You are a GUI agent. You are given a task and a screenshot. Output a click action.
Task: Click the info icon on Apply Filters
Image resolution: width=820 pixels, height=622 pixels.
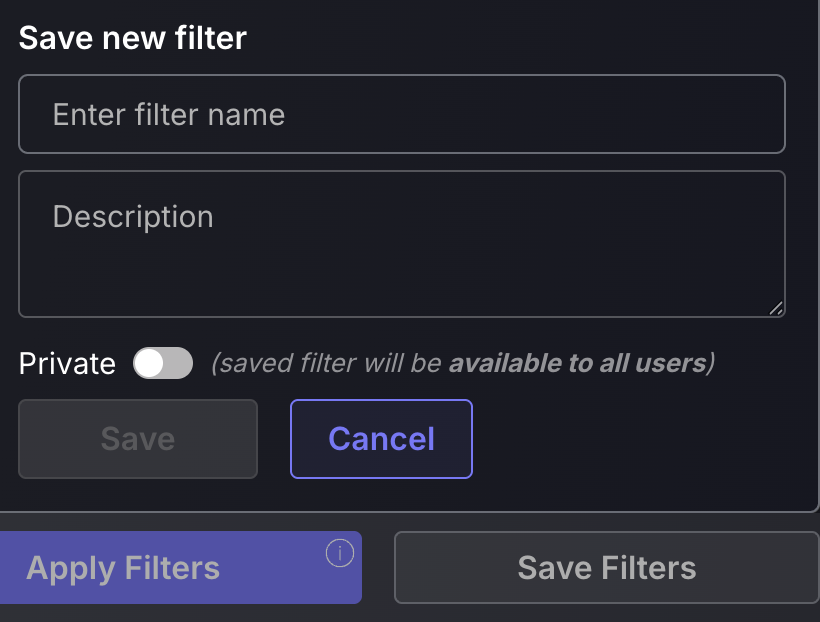coord(340,553)
